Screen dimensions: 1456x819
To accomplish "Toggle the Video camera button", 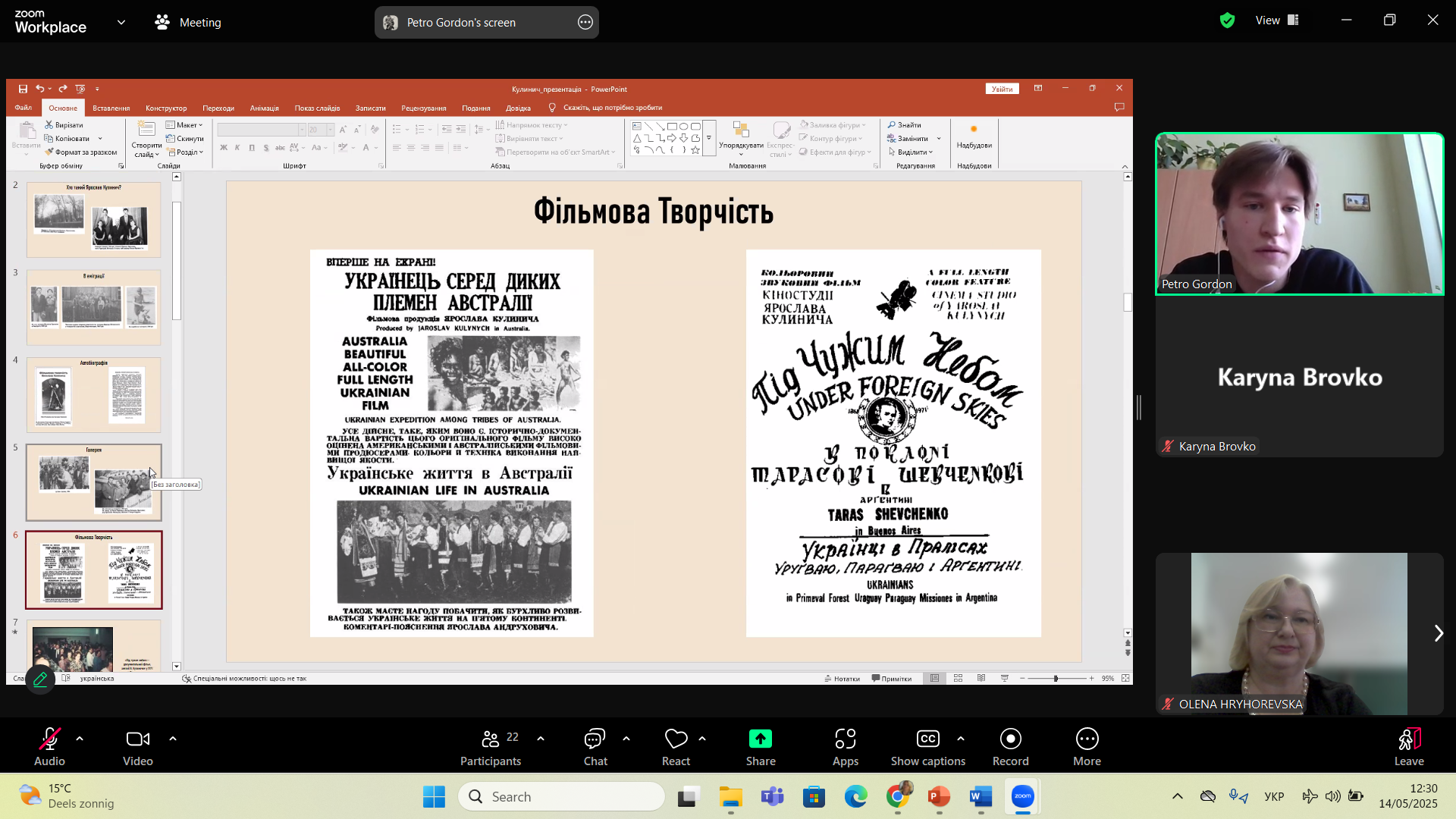I will (137, 739).
